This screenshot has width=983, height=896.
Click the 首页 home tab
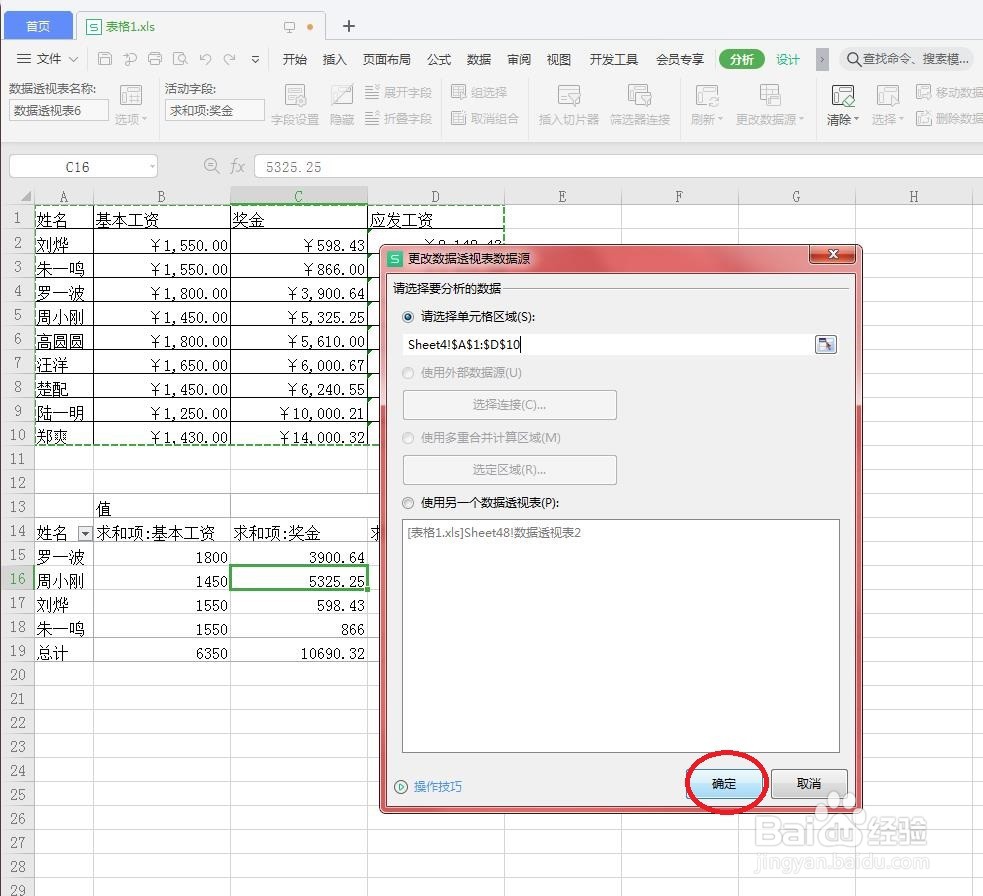(38, 26)
